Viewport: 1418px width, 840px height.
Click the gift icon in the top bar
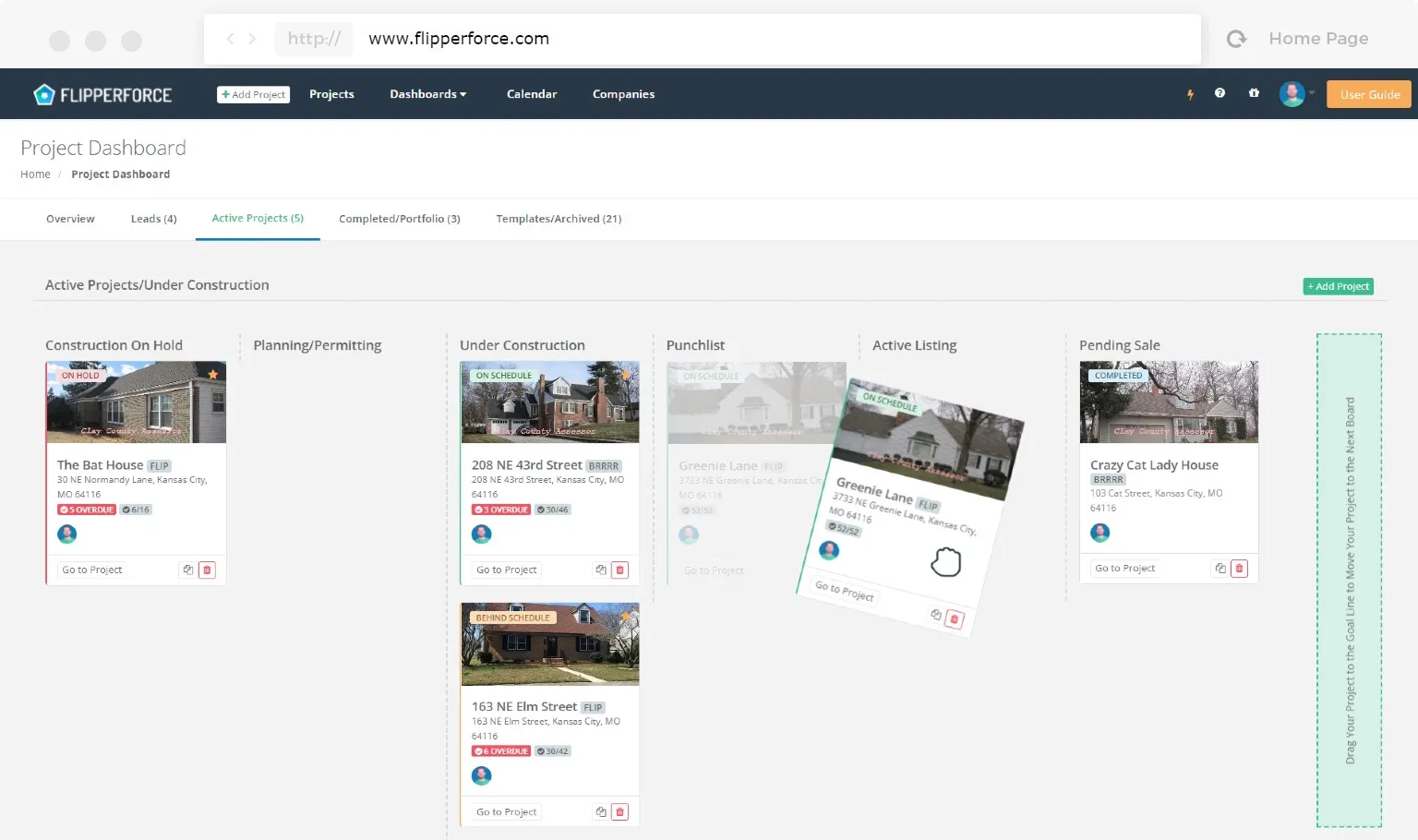(x=1254, y=93)
